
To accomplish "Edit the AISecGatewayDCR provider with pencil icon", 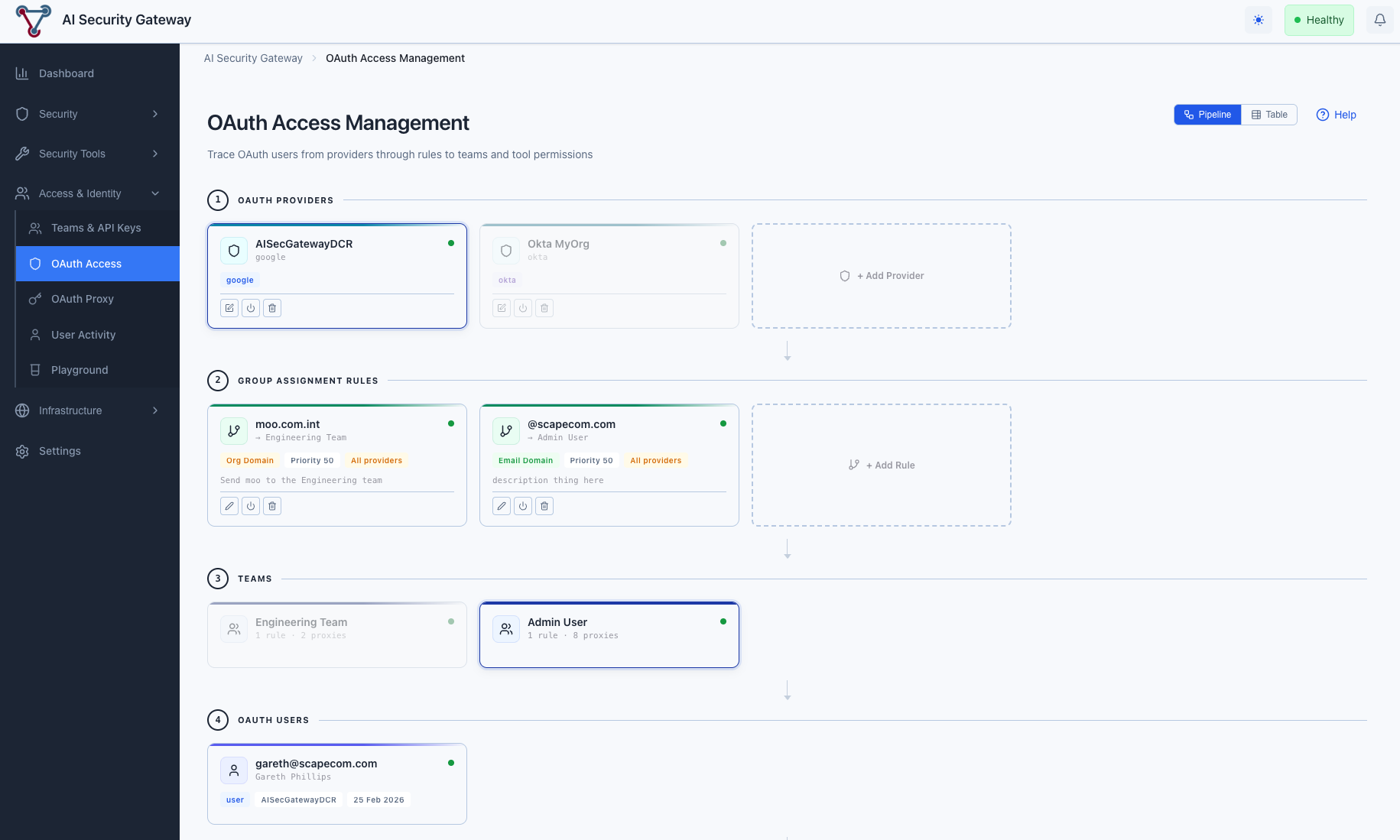I will pos(229,307).
